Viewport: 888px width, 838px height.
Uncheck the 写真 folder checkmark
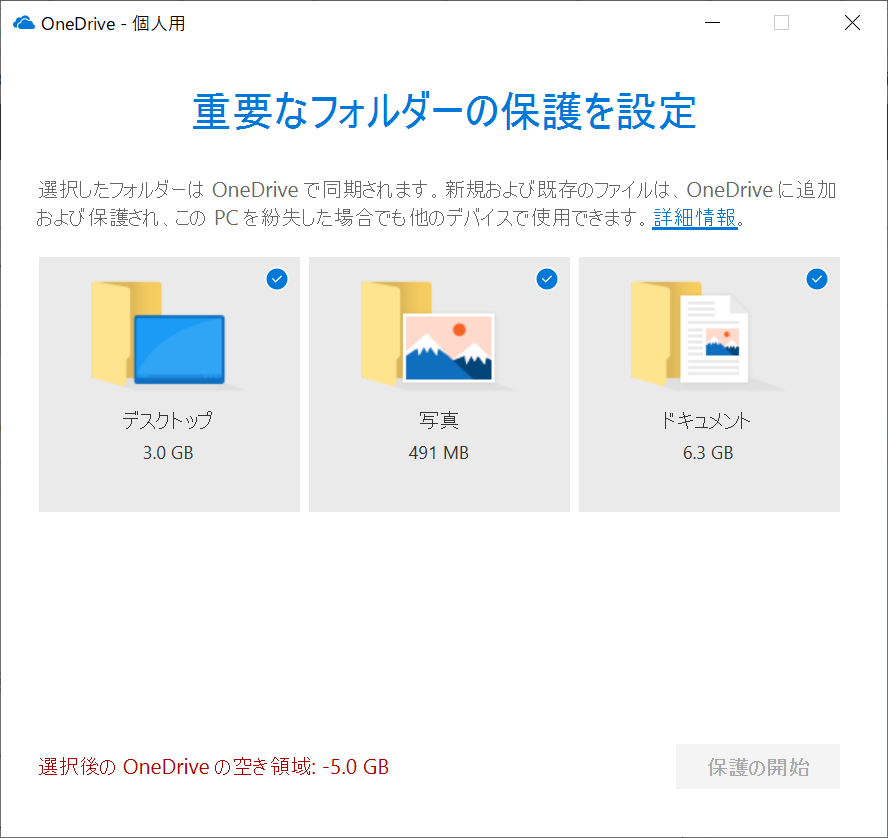(x=547, y=279)
